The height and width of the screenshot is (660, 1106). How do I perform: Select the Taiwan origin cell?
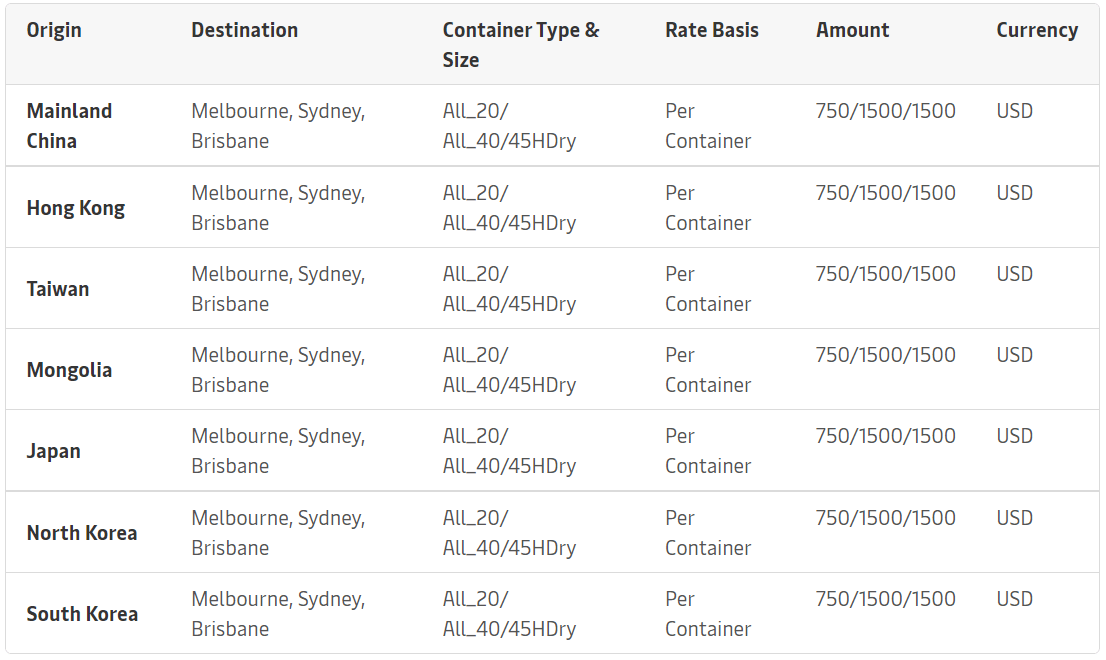click(58, 289)
